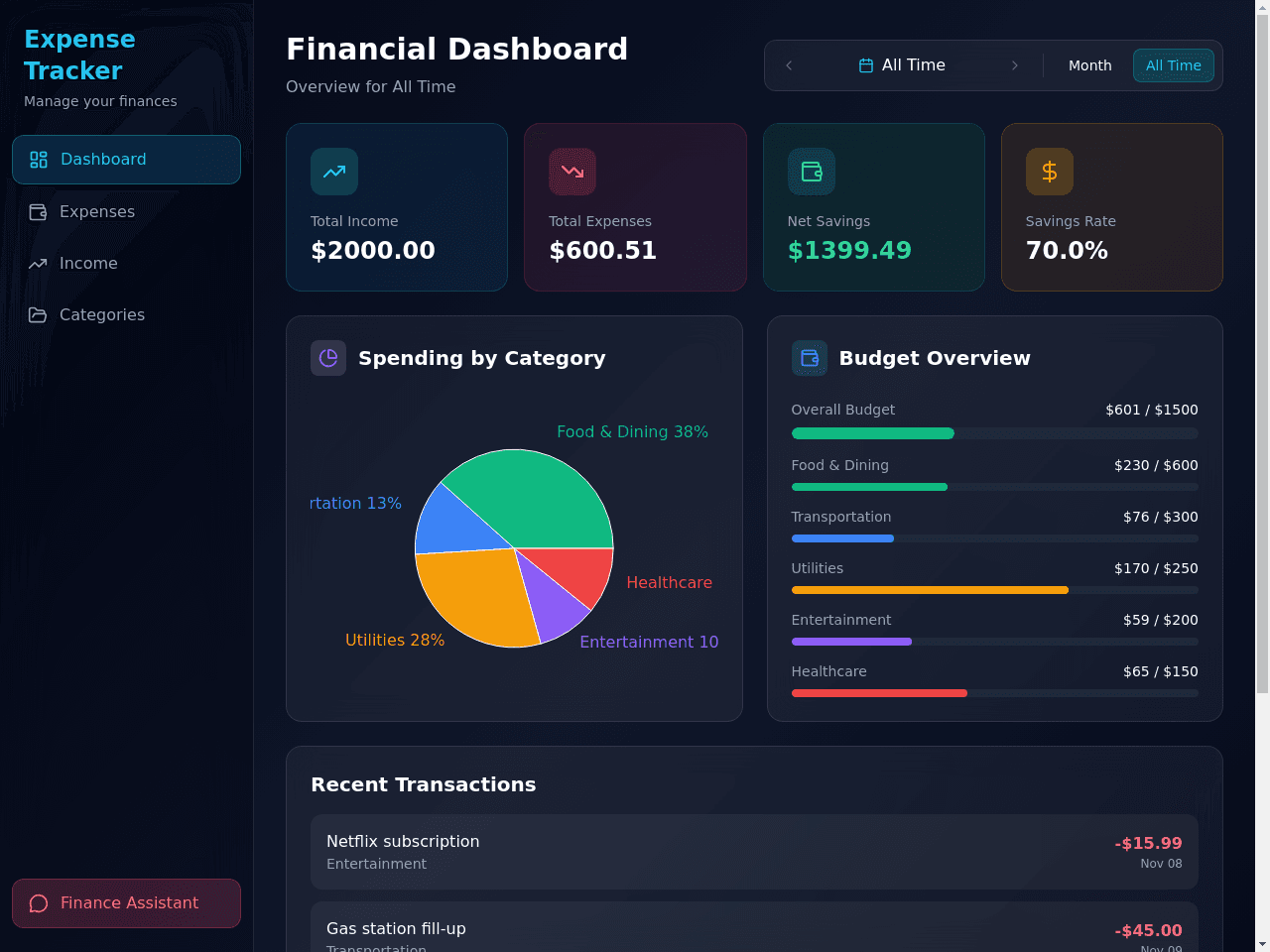This screenshot has width=1270, height=952.
Task: Click the $601 / $1500 overall budget amount
Action: coord(1152,410)
